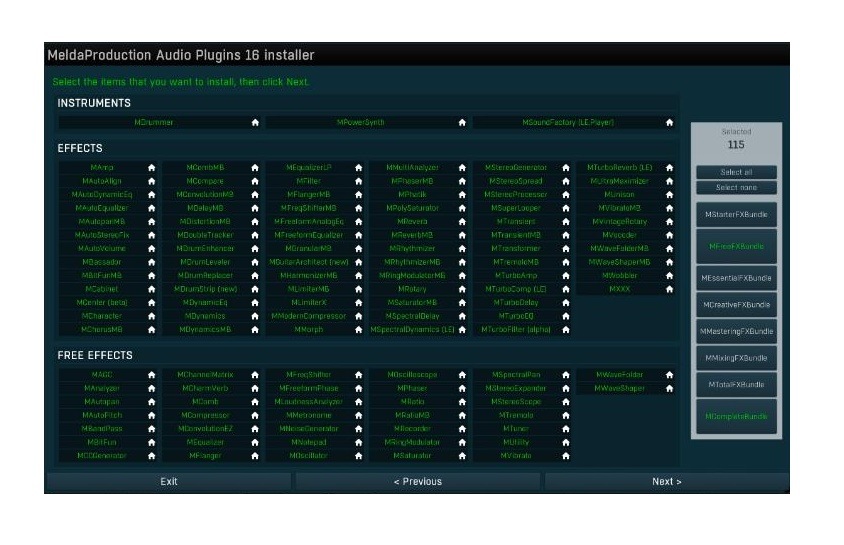Click the home icon beside MAutoAlign
Viewport: 844px width, 545px height.
(151, 181)
